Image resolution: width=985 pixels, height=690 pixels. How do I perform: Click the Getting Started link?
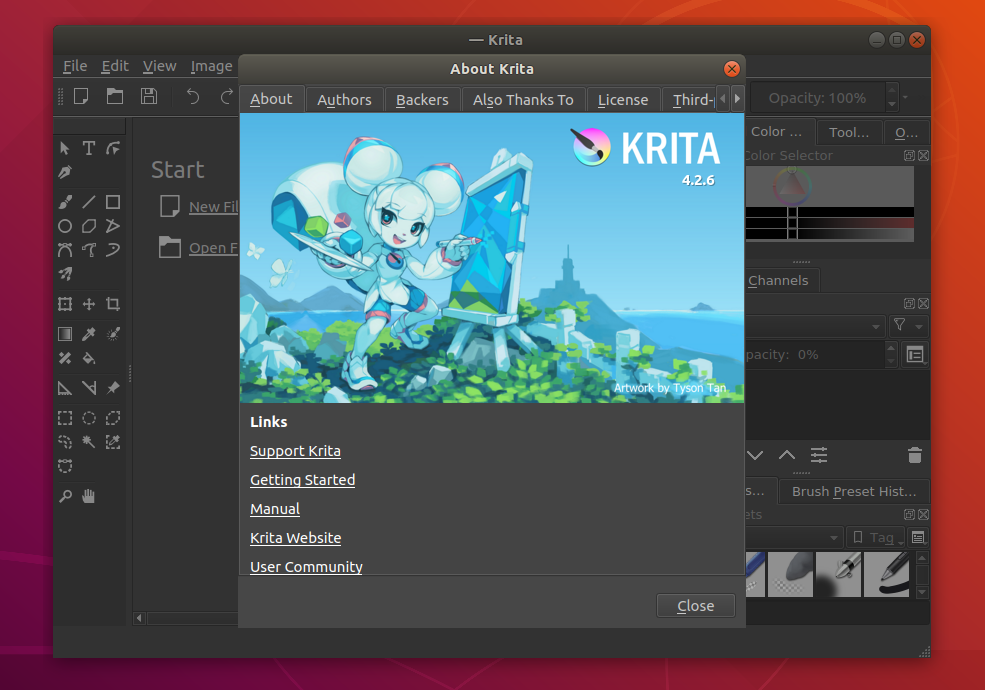pyautogui.click(x=303, y=480)
